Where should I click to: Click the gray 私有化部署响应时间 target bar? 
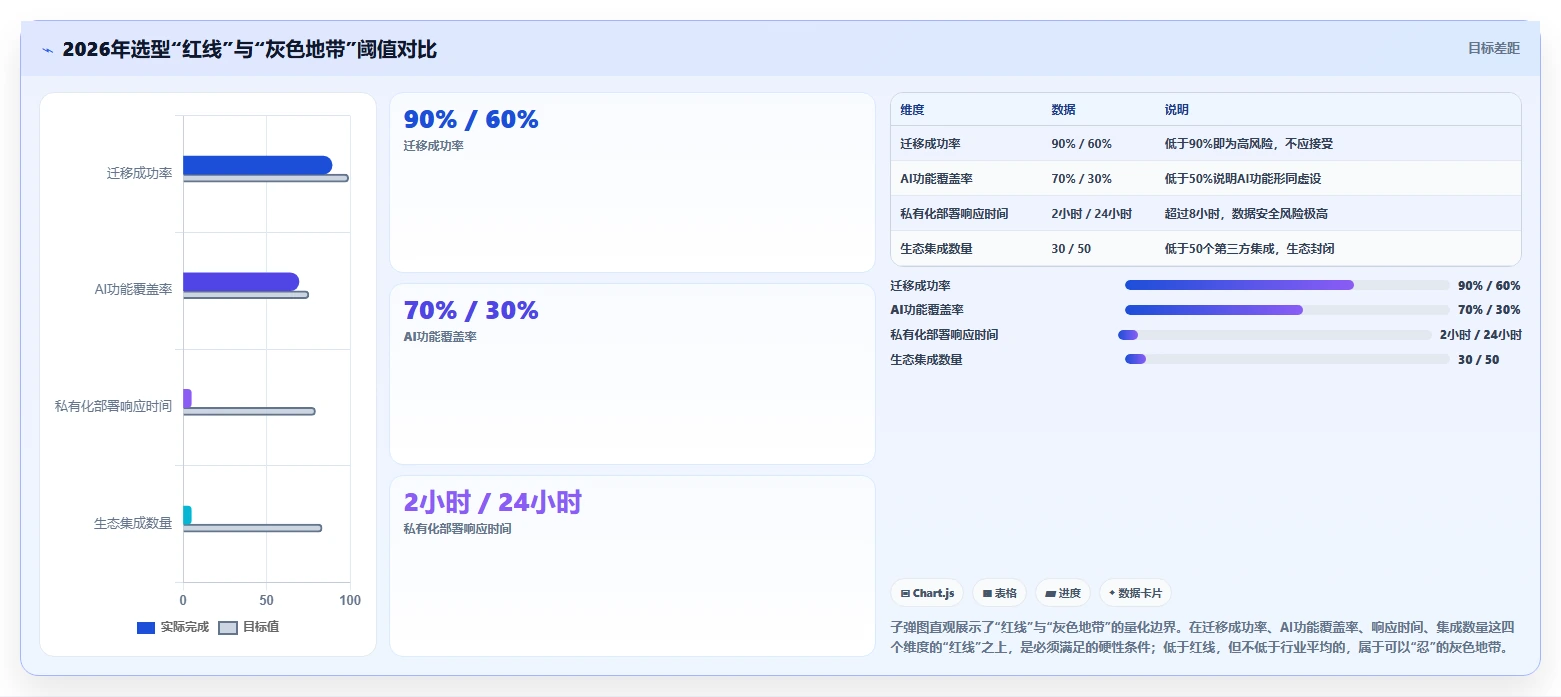tap(249, 411)
